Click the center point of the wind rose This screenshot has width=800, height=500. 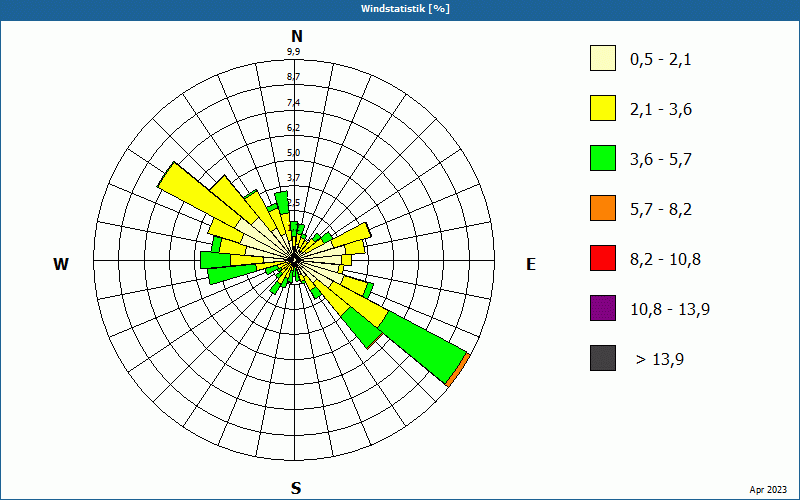(294, 260)
